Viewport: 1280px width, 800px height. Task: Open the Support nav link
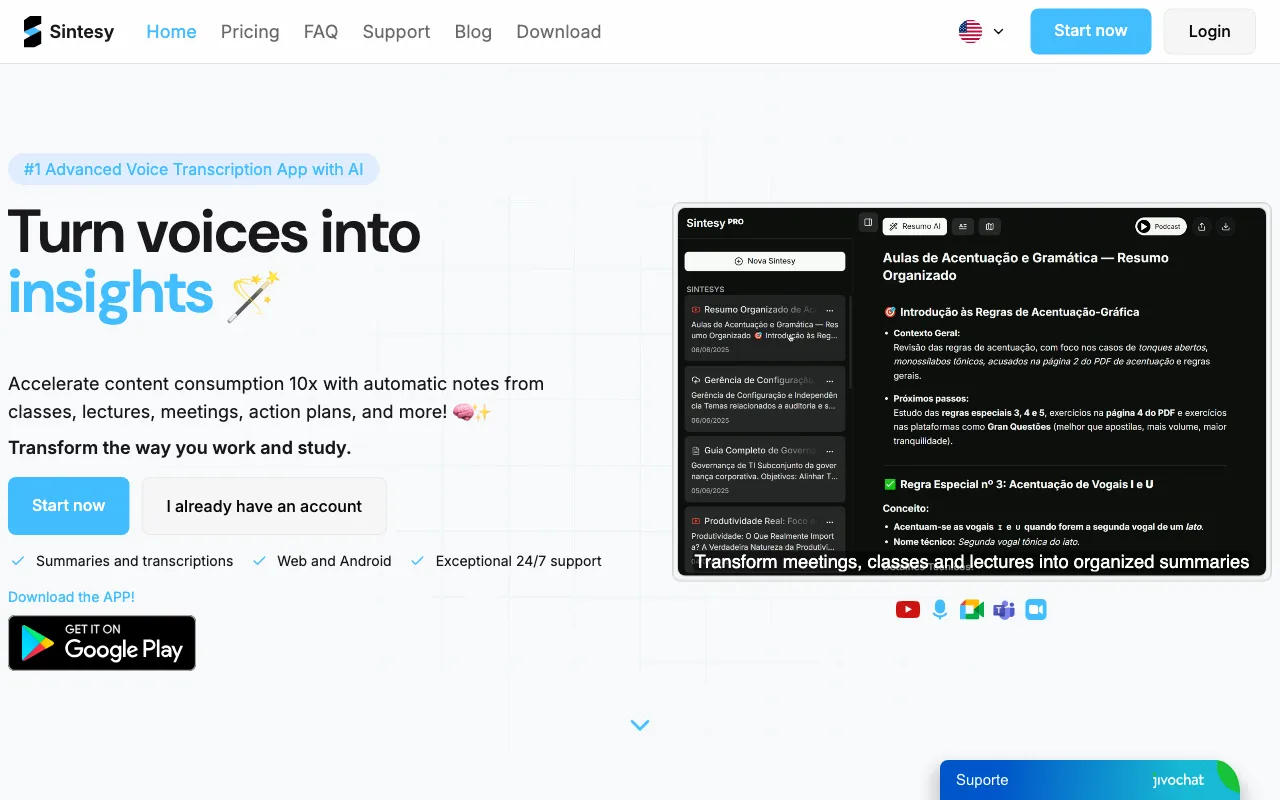[x=396, y=32]
